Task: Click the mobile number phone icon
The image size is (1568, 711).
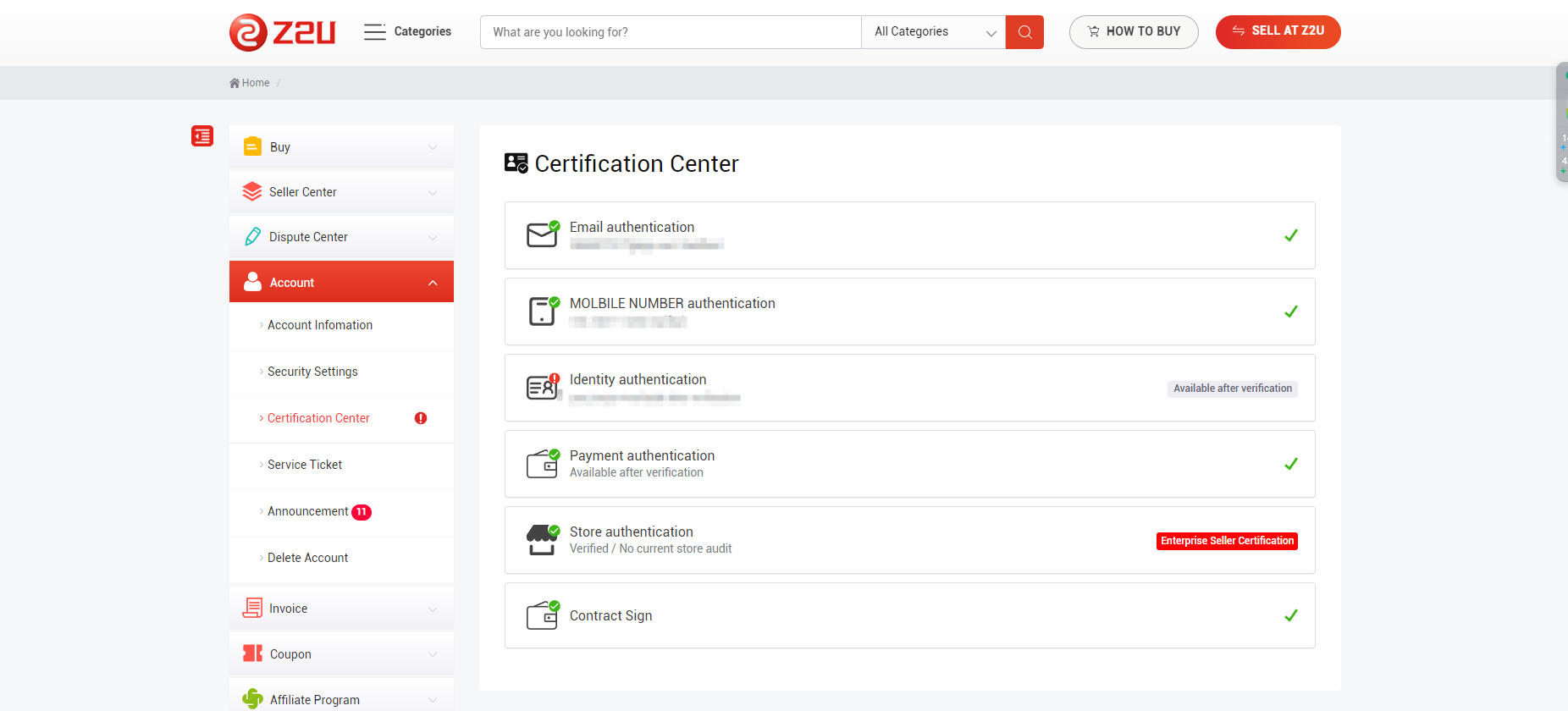Action: [542, 311]
